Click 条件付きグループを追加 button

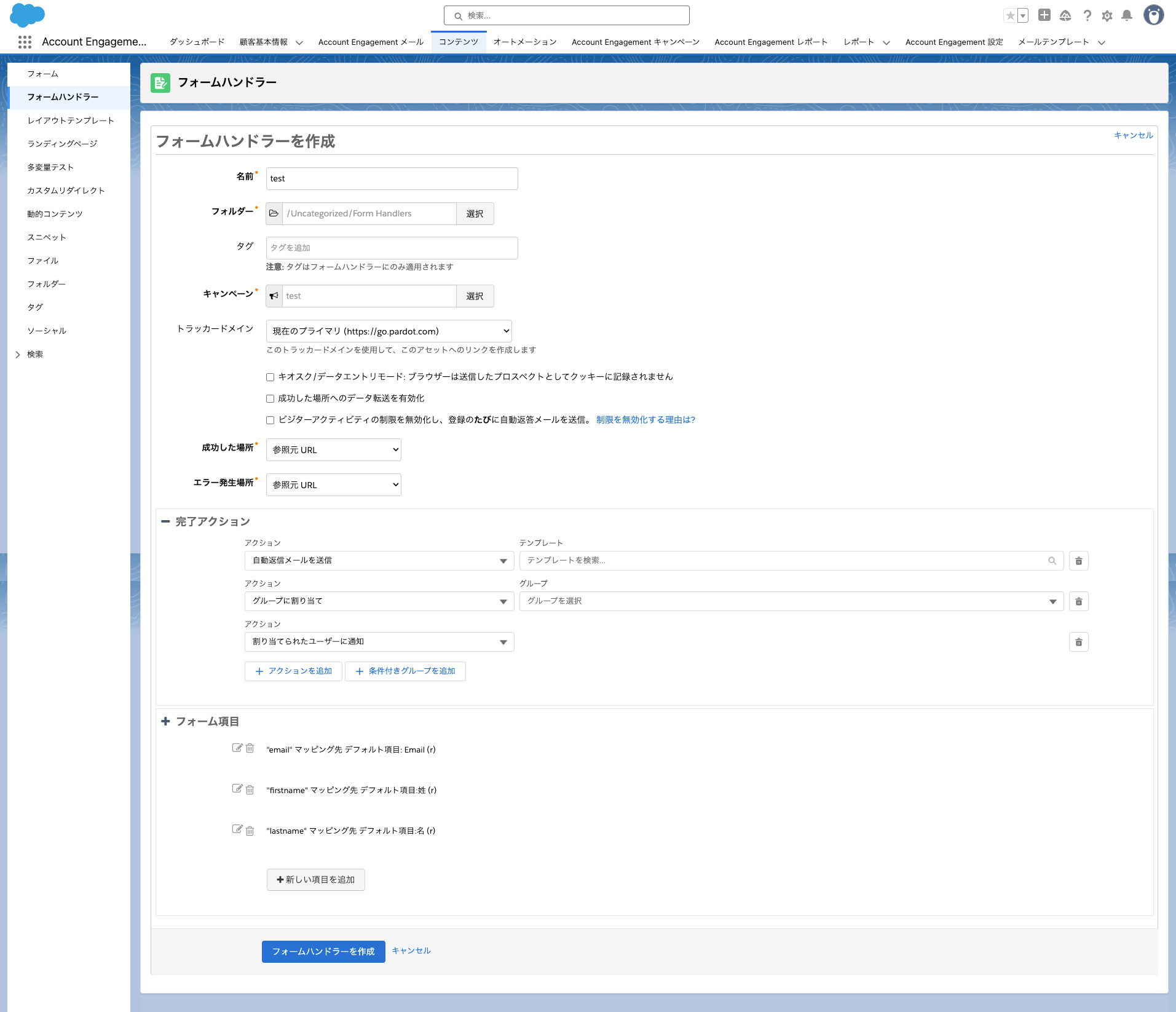[405, 671]
